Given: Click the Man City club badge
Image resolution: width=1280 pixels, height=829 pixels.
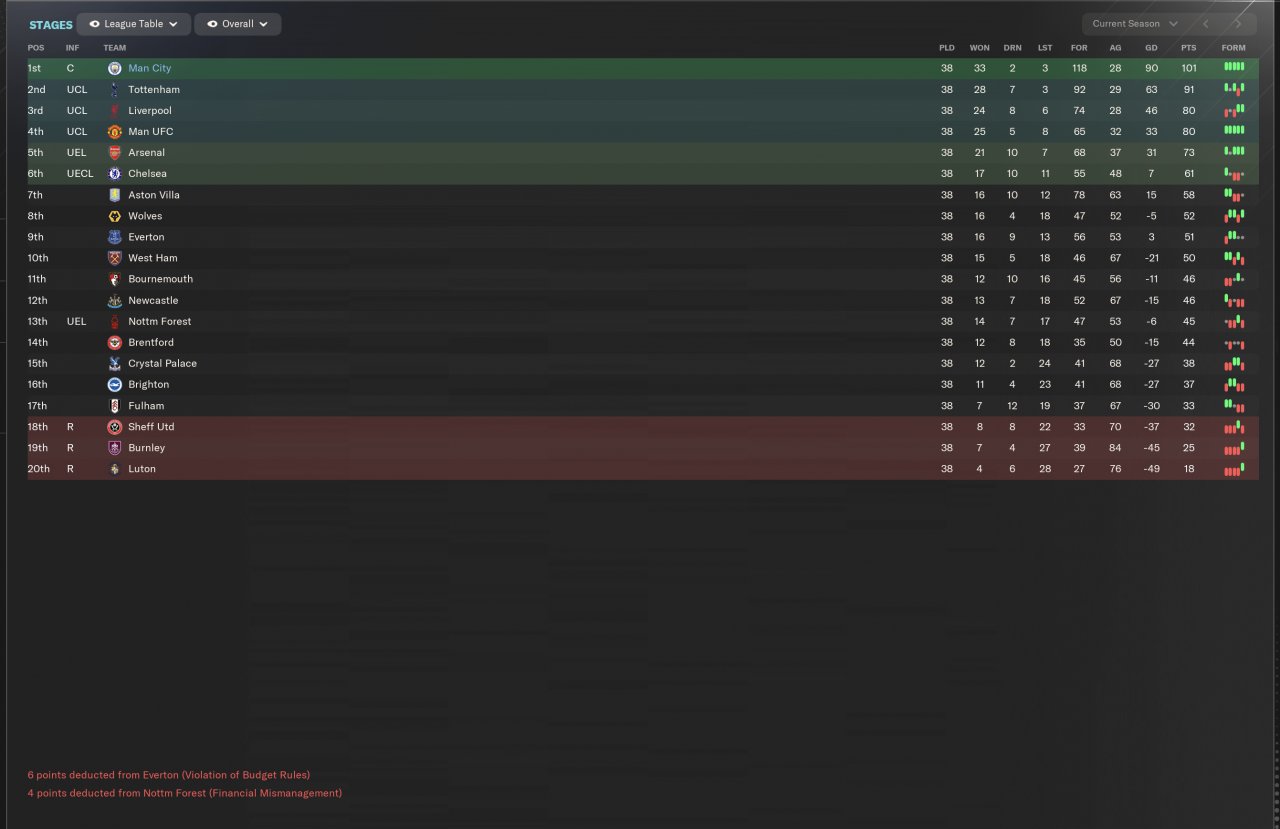Looking at the screenshot, I should pyautogui.click(x=114, y=68).
